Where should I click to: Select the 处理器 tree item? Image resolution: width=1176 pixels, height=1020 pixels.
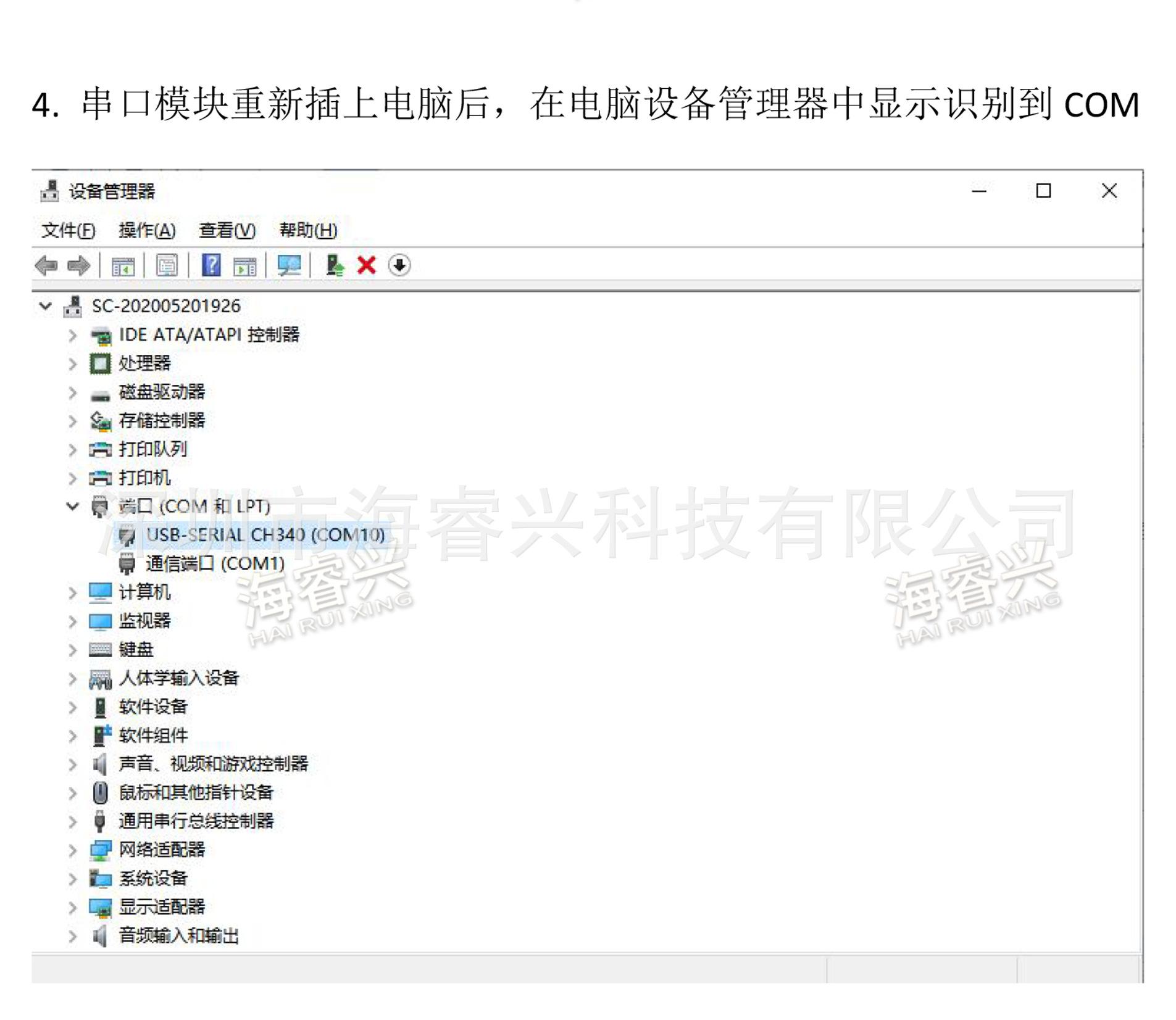click(x=144, y=363)
